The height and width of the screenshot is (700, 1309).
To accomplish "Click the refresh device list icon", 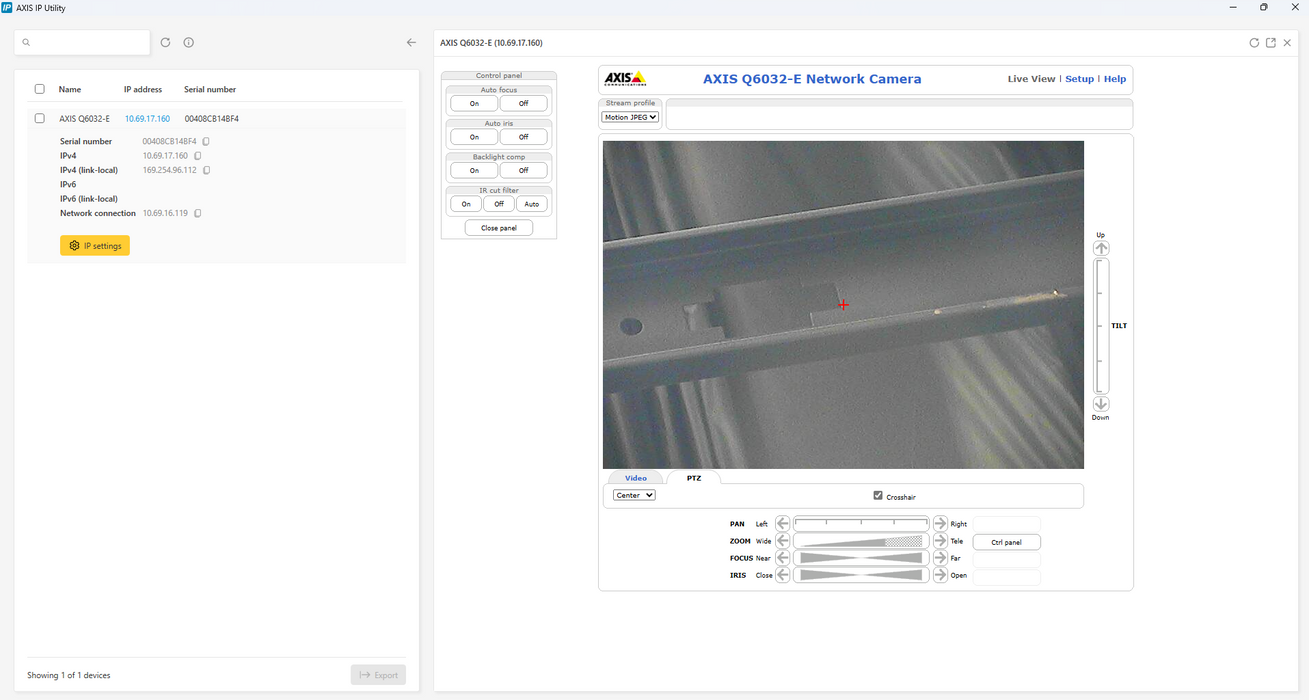I will pos(166,43).
